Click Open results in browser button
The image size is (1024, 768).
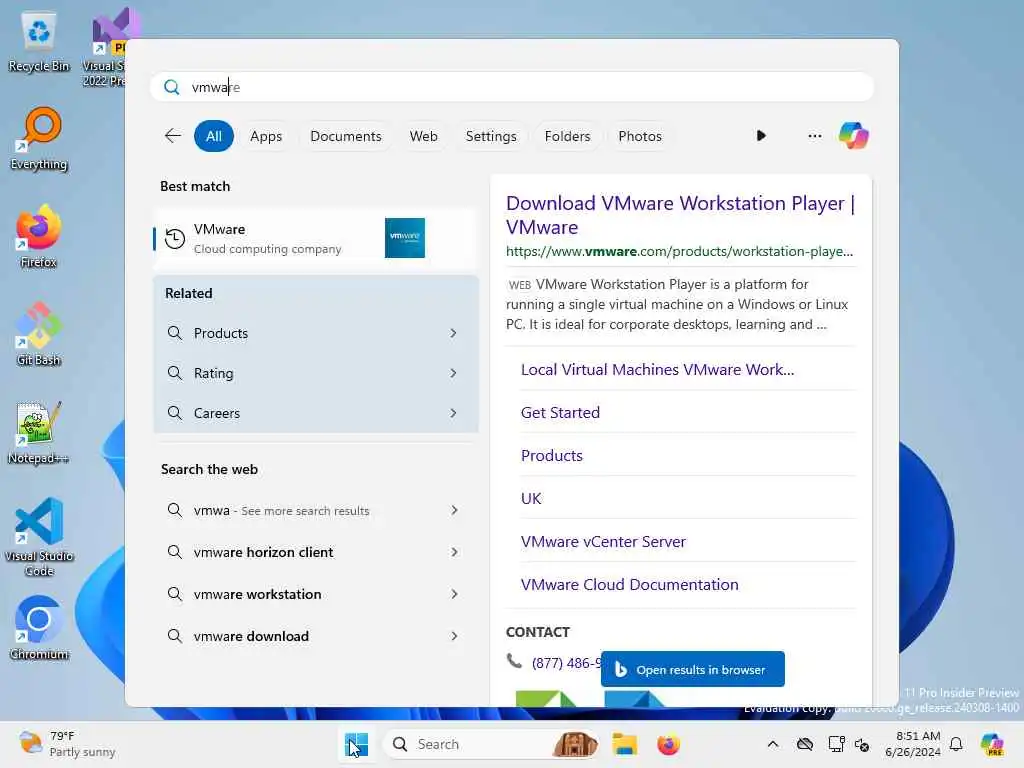point(692,669)
